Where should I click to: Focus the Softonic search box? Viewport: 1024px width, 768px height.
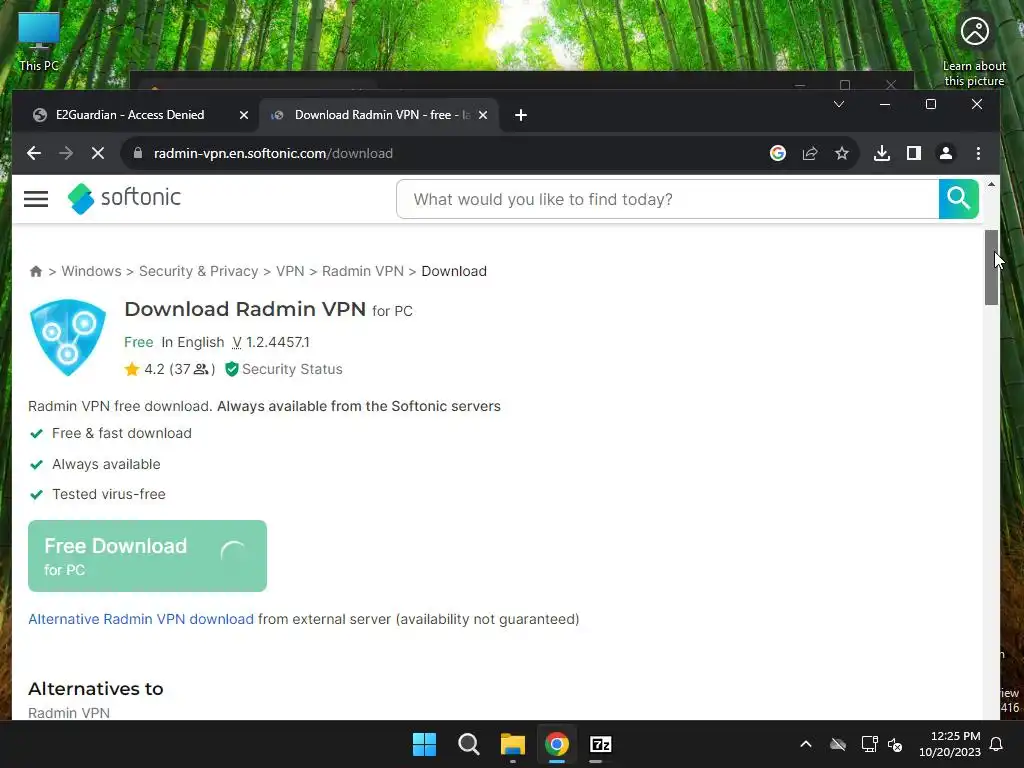(x=667, y=199)
